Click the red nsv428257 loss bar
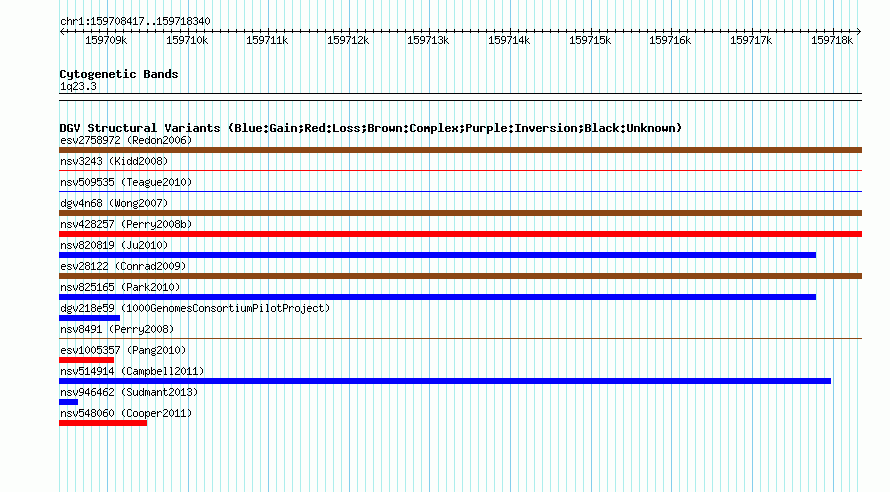Screen dimensions: 890x492 click(460, 234)
